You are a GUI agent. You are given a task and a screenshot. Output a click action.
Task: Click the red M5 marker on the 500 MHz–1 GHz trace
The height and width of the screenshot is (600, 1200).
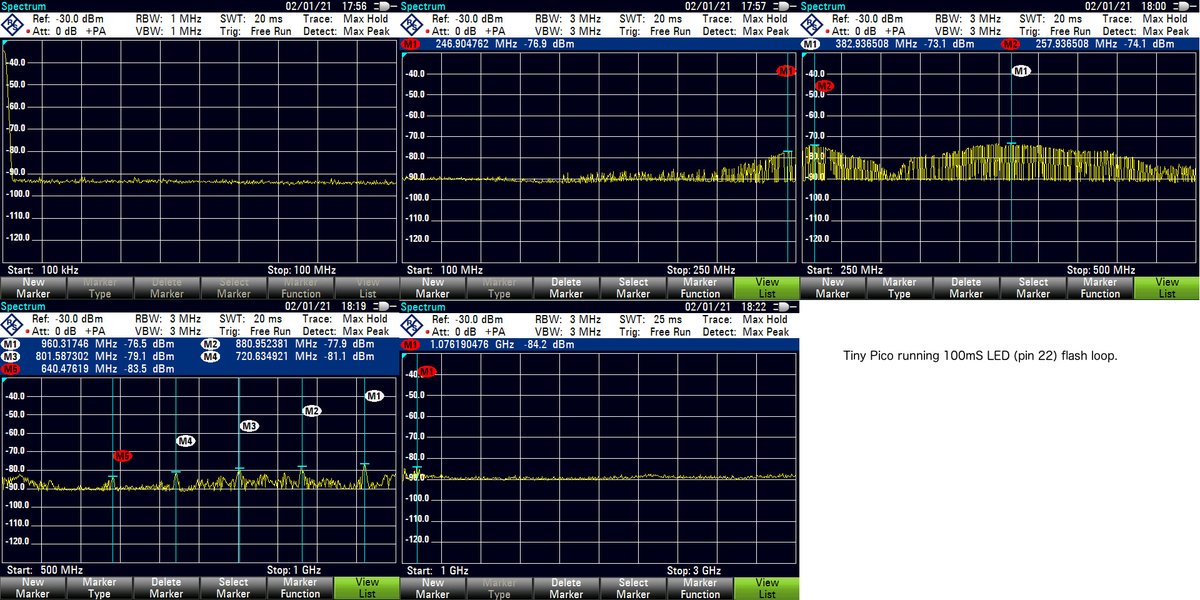(x=123, y=456)
